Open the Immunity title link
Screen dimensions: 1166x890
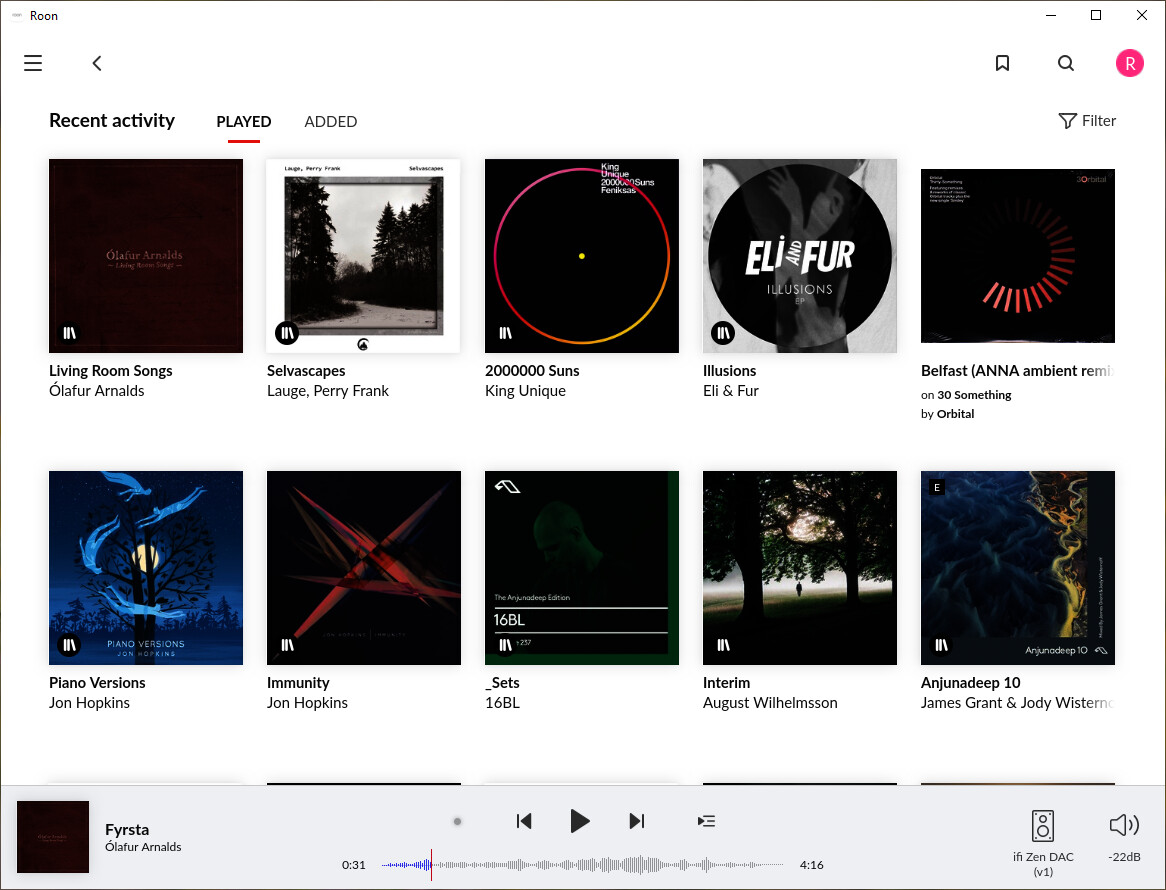(298, 683)
